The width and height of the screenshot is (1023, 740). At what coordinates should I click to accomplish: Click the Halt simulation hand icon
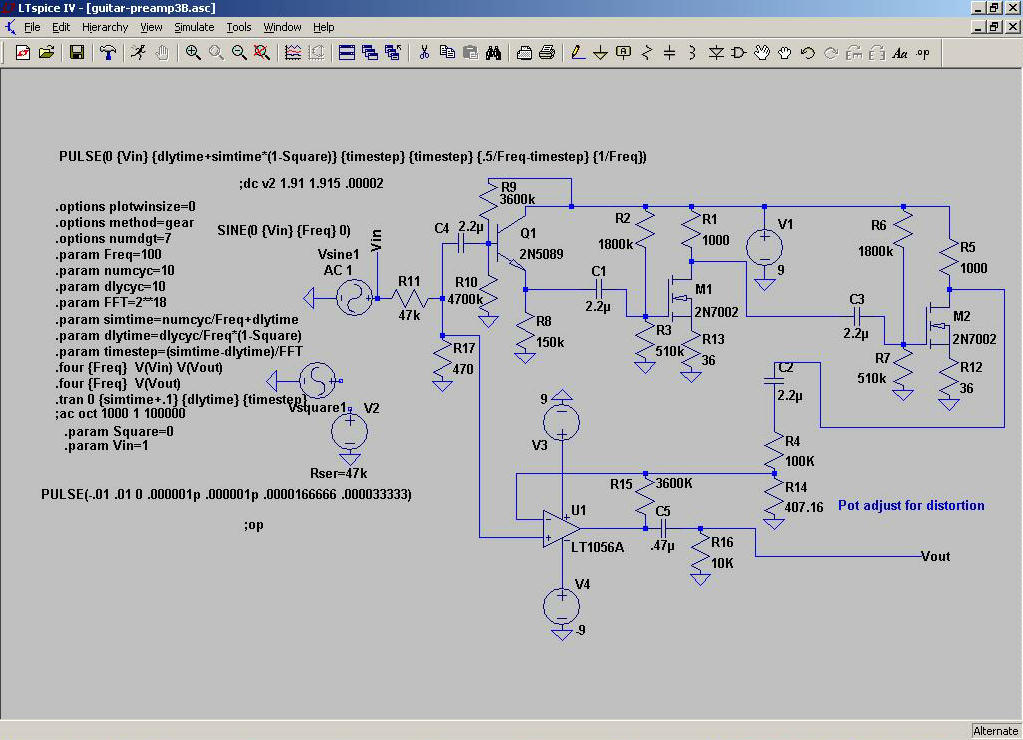point(162,53)
